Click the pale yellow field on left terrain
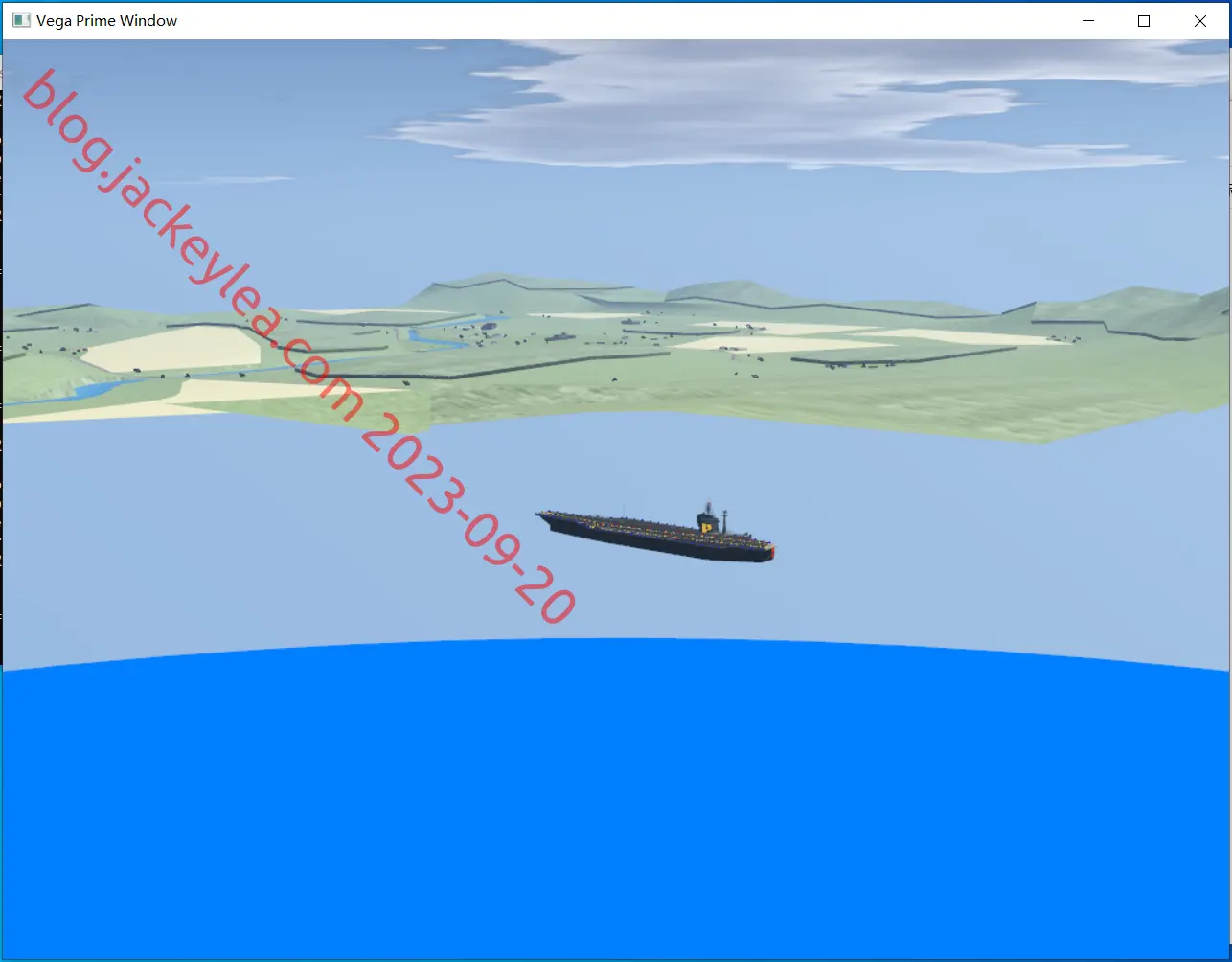Screen dimensions: 1232x962 click(x=172, y=350)
